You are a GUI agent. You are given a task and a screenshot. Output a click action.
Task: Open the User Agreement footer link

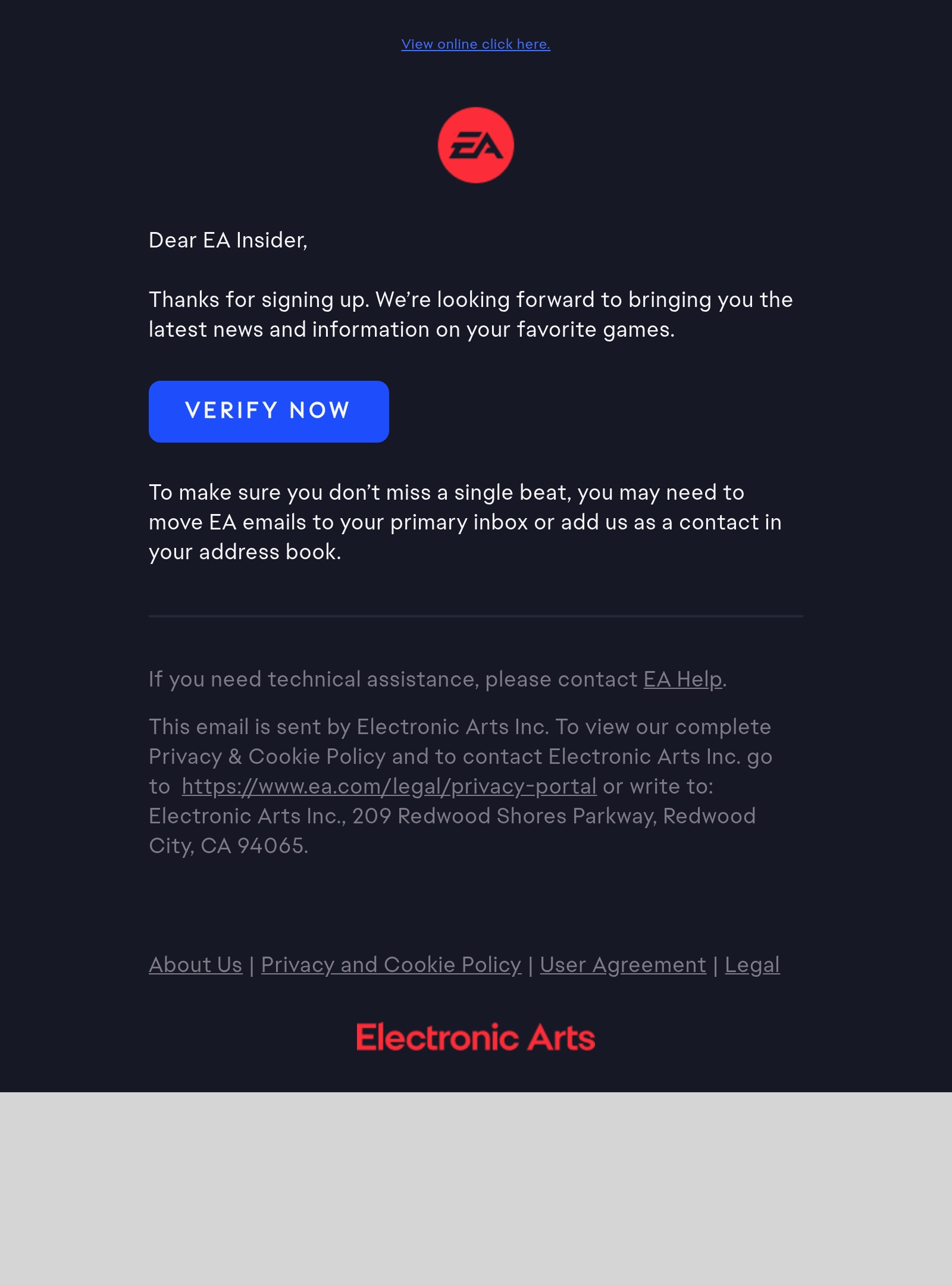623,965
